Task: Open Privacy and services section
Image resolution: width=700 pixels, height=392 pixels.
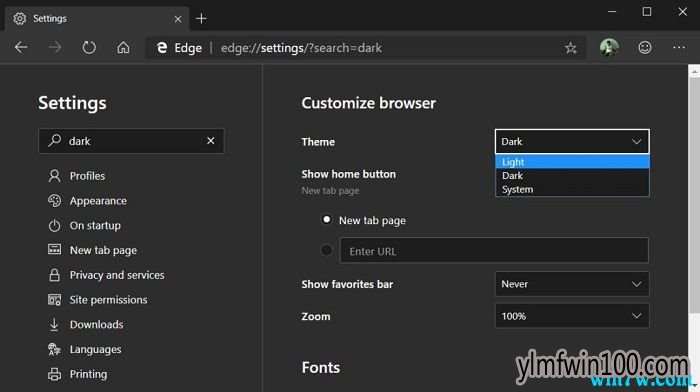Action: (x=117, y=275)
